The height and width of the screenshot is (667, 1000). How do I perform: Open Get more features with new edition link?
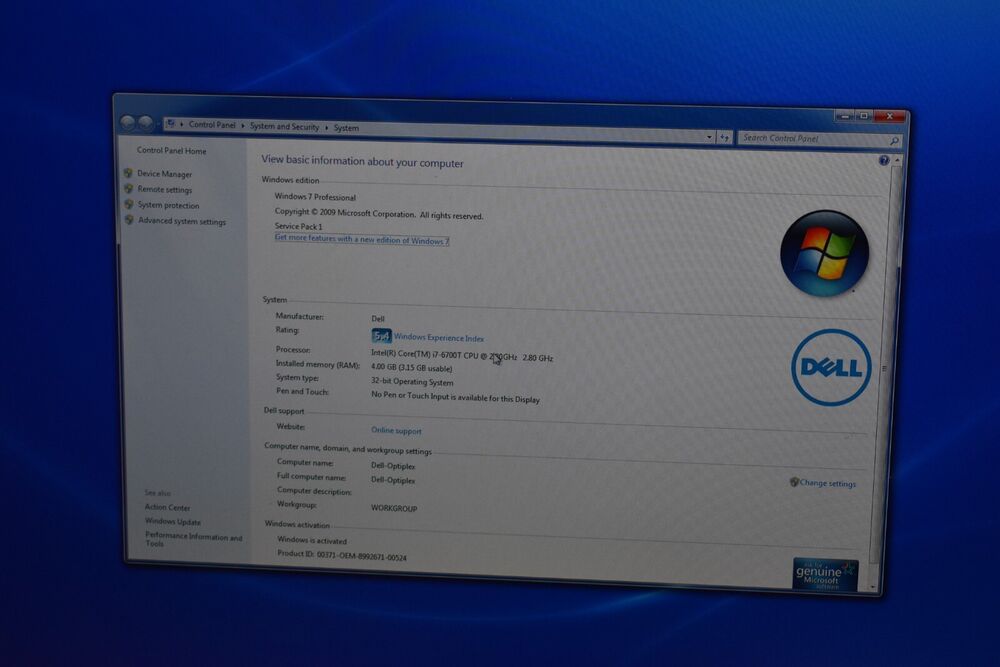362,239
